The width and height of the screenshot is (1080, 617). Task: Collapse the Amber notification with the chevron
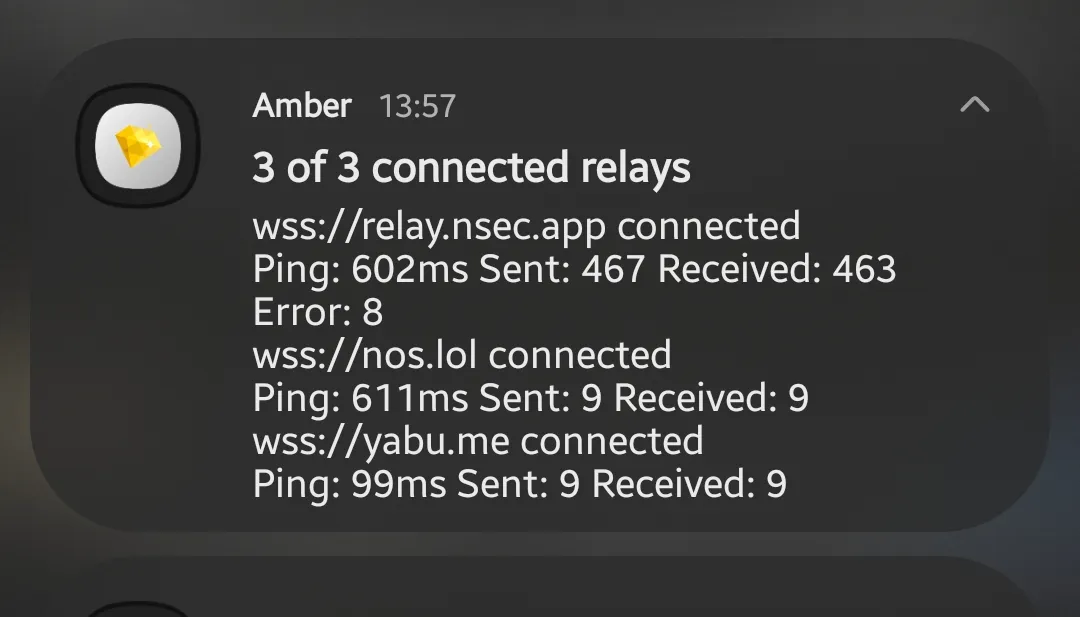tap(975, 105)
